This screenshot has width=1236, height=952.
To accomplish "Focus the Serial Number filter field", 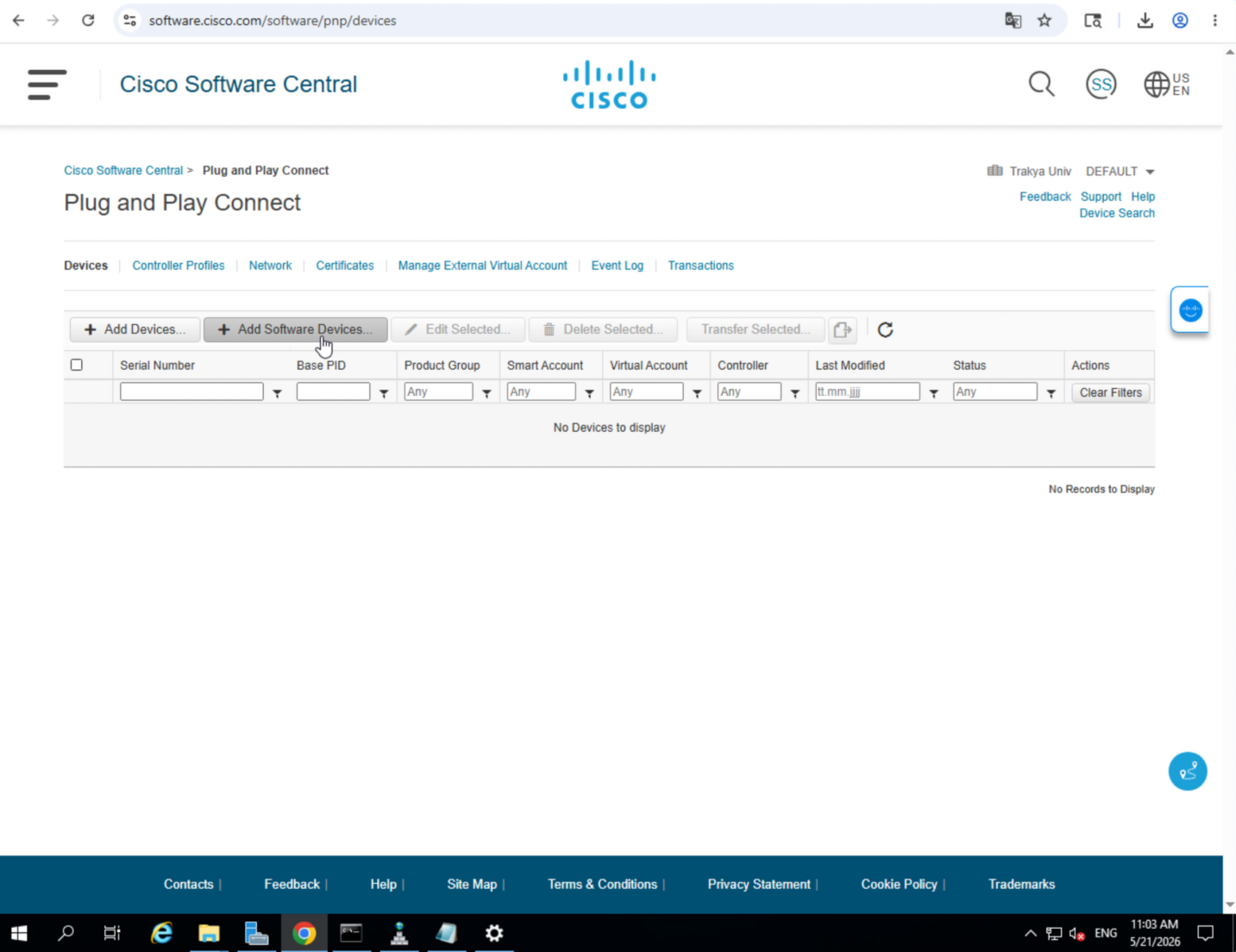I will 191,391.
